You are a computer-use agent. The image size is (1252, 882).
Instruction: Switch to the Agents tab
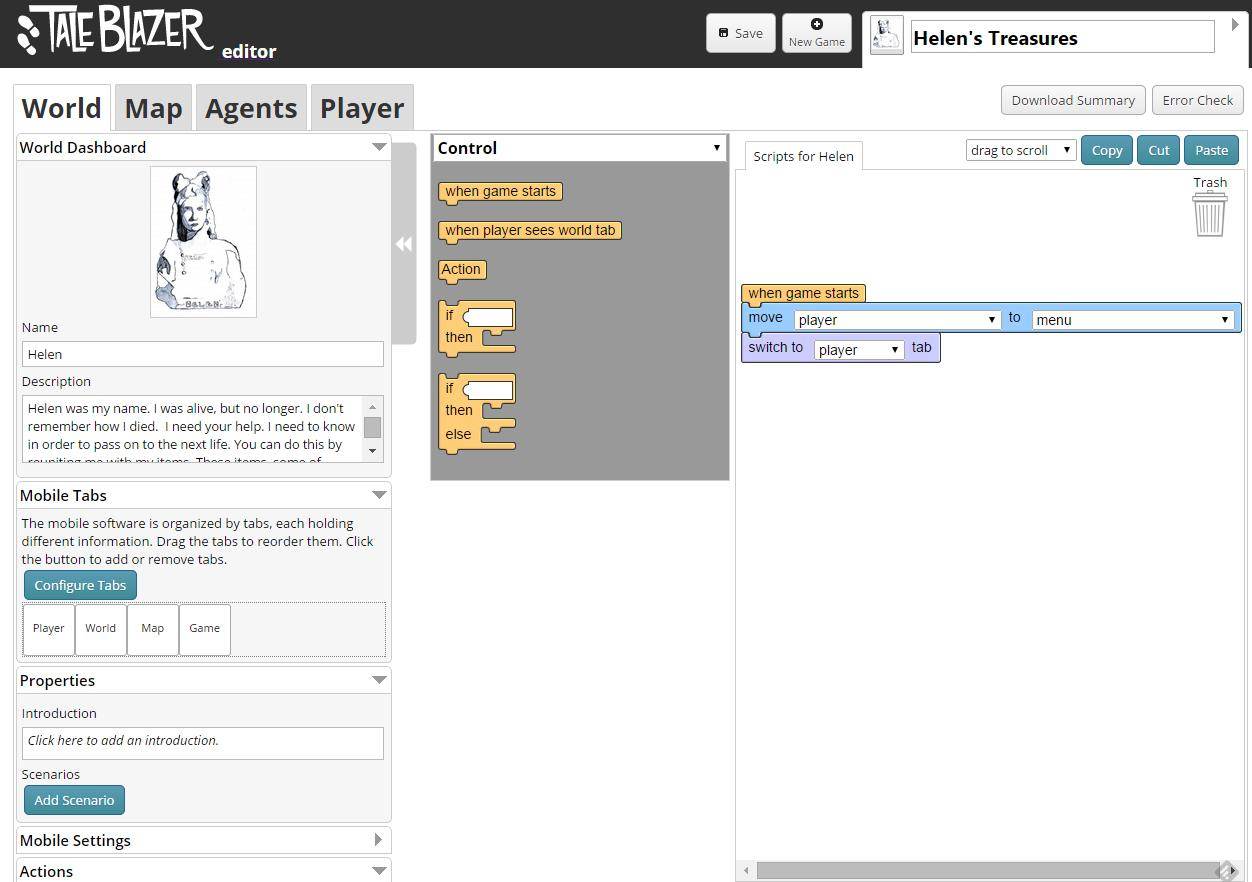point(251,108)
